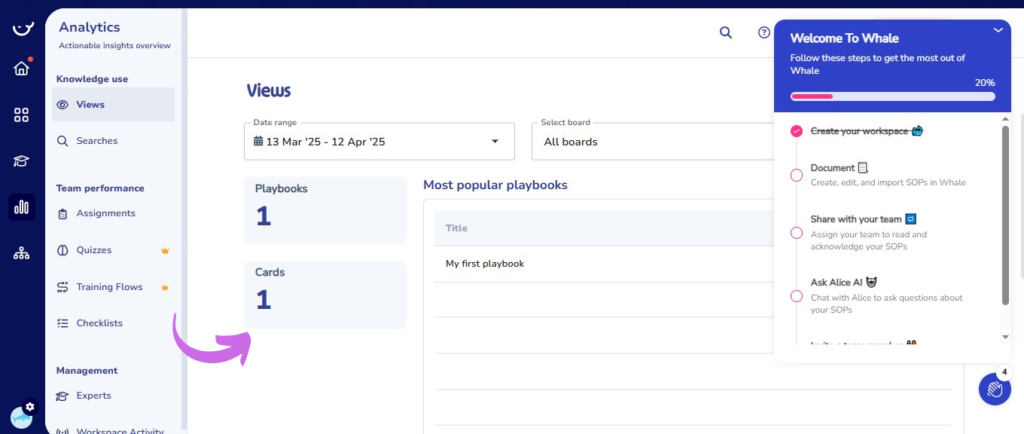Collapse the Welcome To Whale panel chevron
The height and width of the screenshot is (434, 1024).
[x=998, y=30]
